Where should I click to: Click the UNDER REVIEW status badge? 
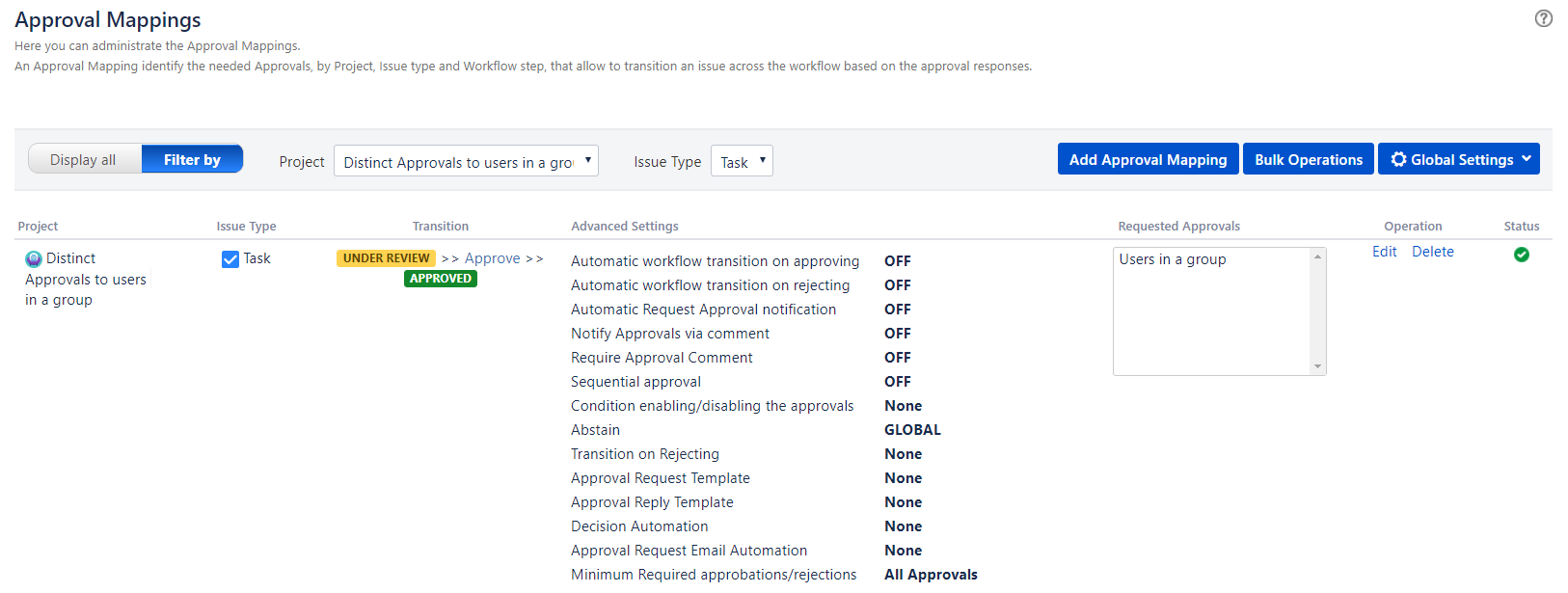click(x=386, y=258)
